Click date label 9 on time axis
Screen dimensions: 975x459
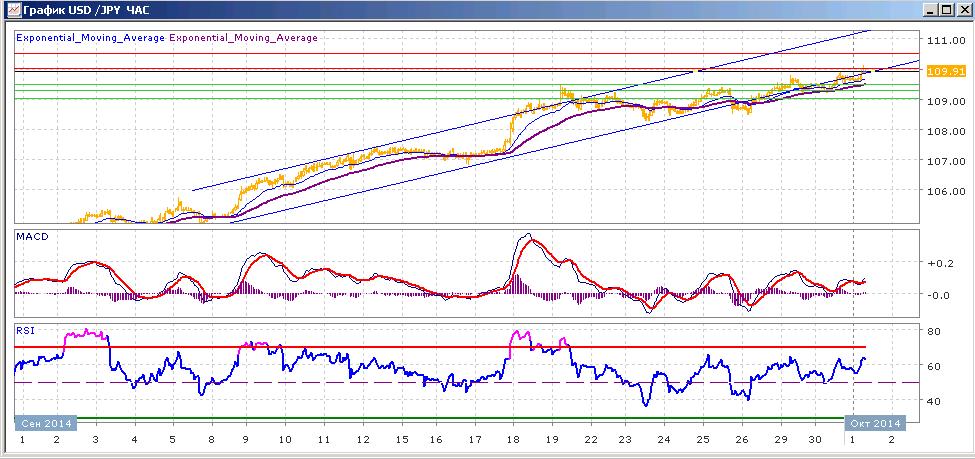click(246, 440)
